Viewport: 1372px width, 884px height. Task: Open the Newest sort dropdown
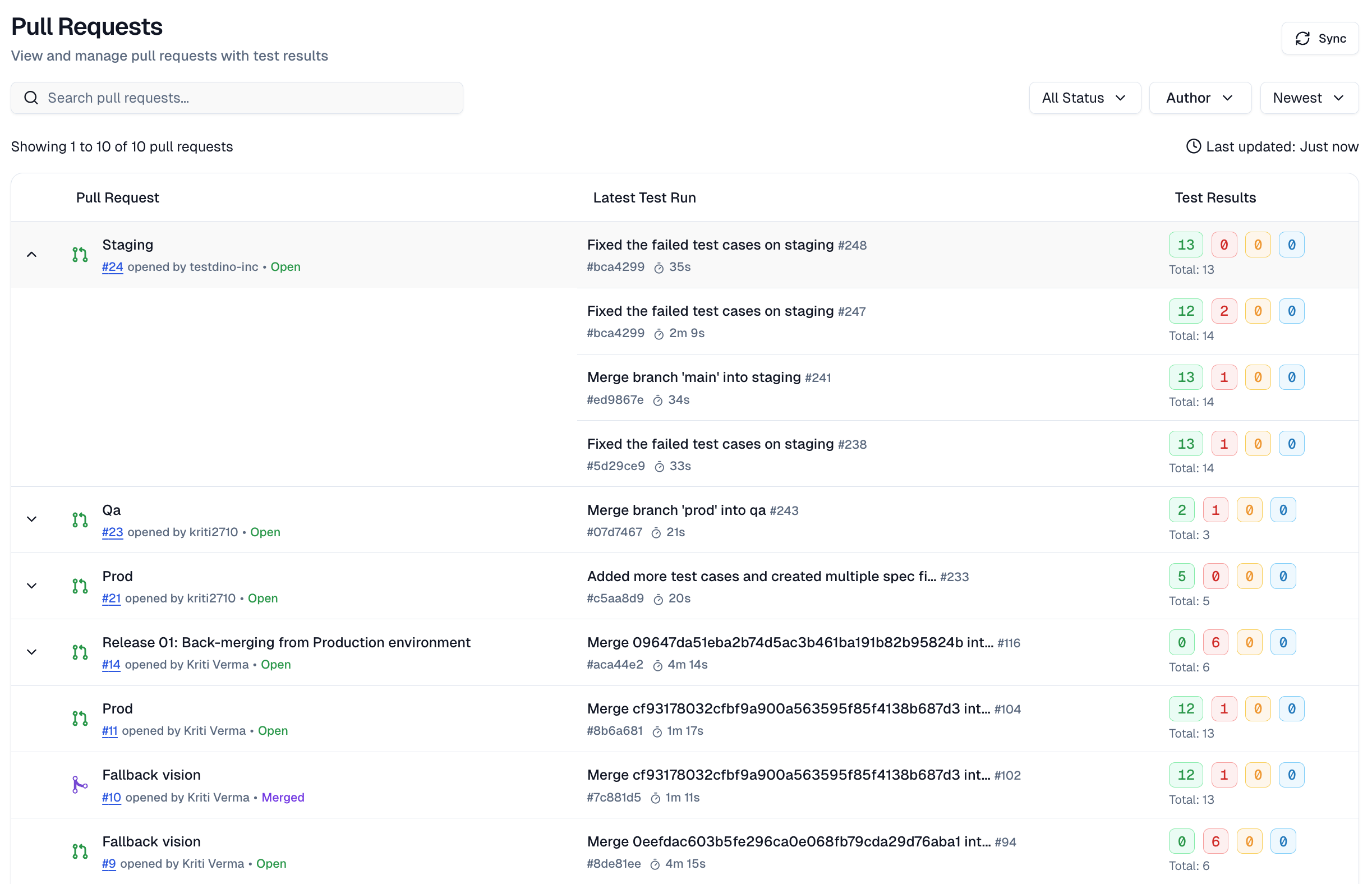(x=1308, y=98)
